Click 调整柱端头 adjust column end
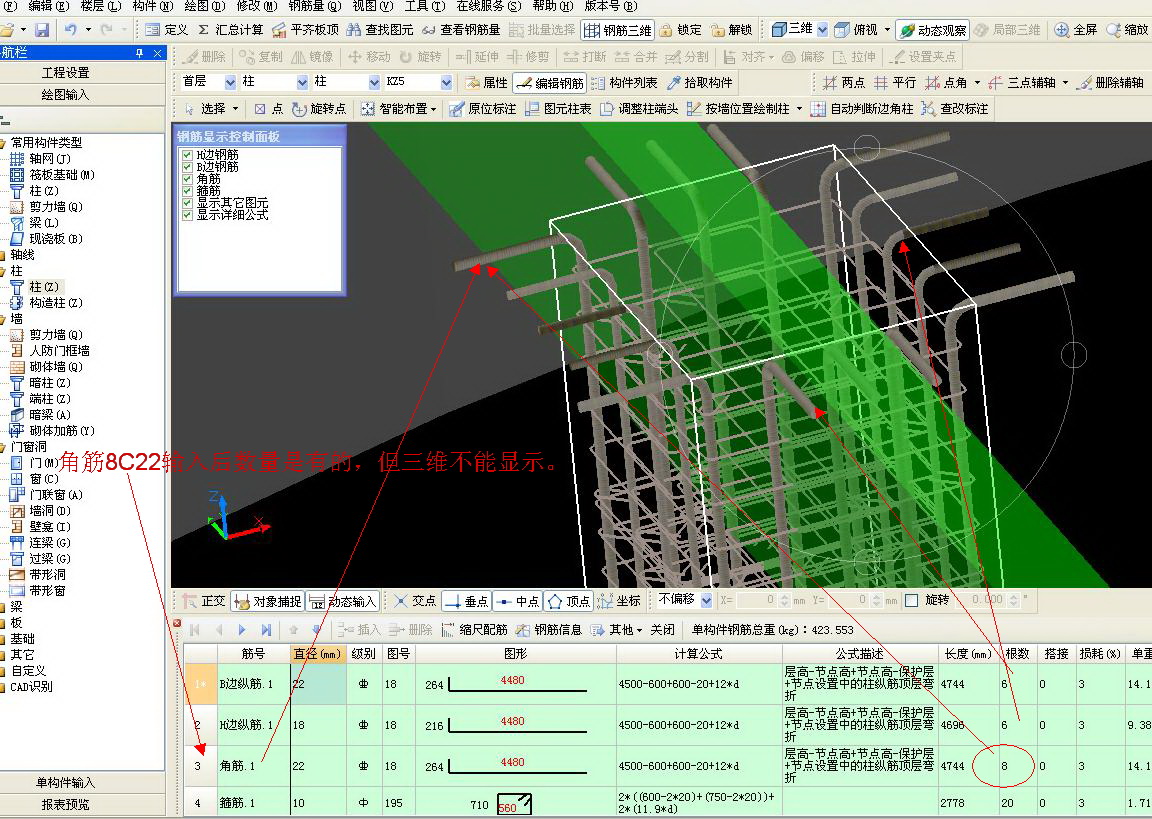Screen dimensions: 1152x819 (638, 109)
